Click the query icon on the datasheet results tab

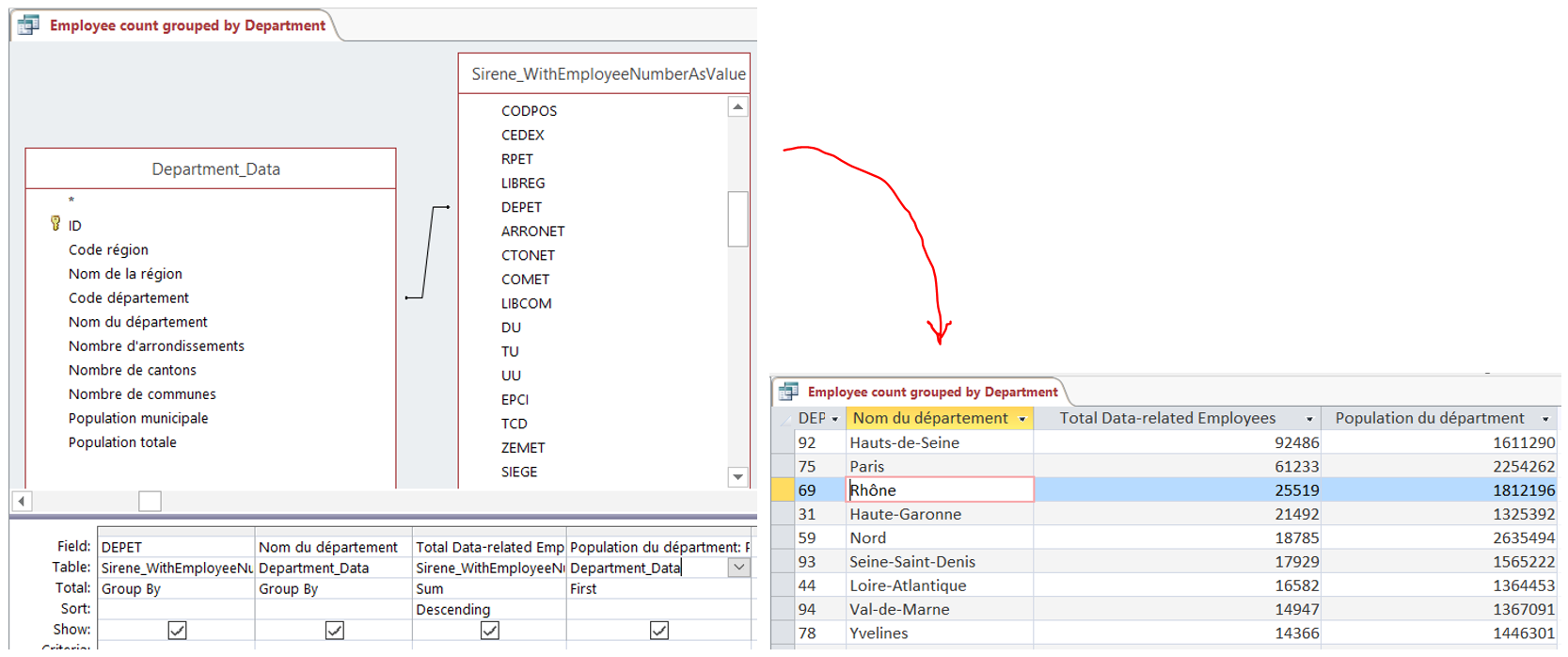tap(788, 392)
